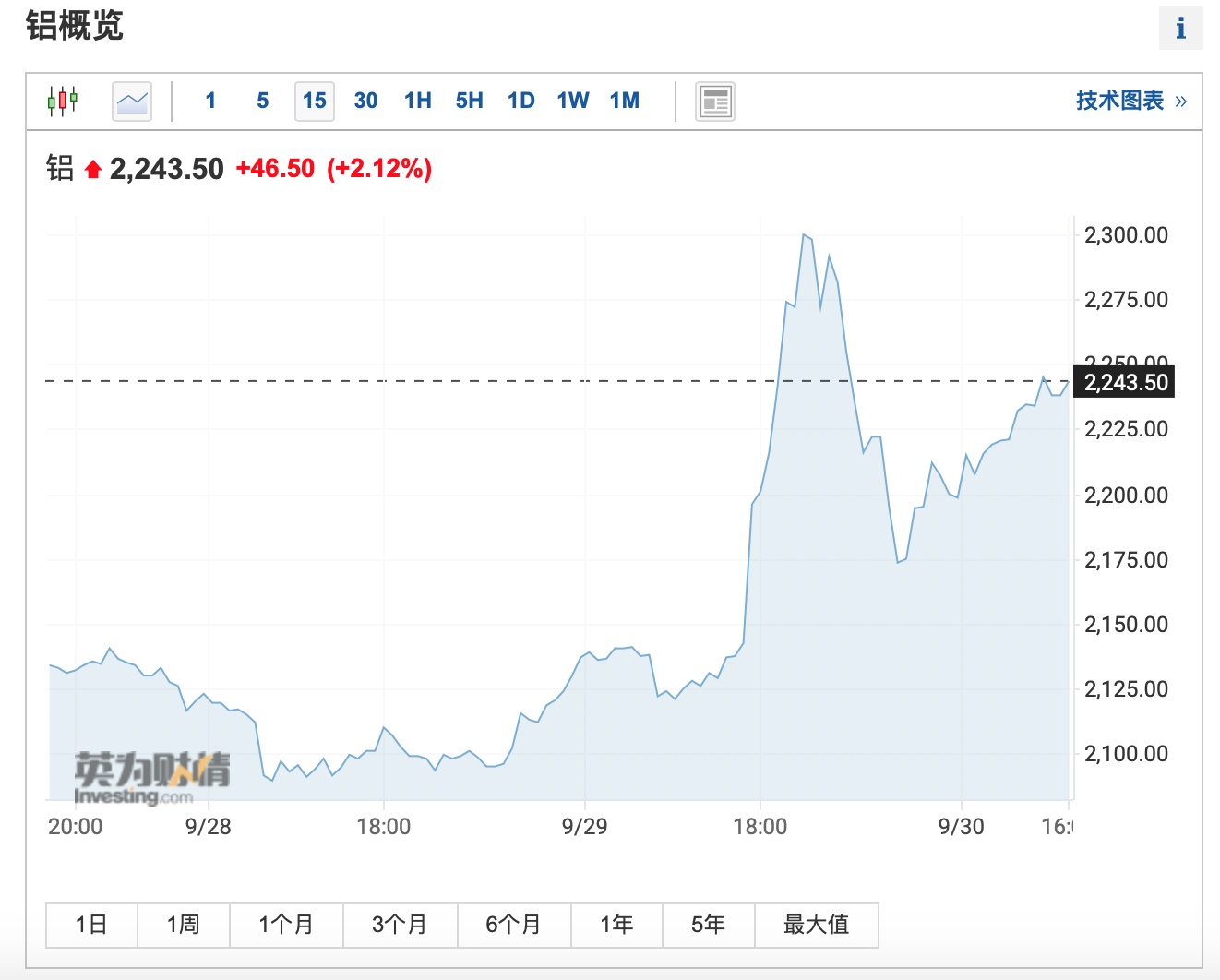Select the 5-minute interval

point(263,101)
